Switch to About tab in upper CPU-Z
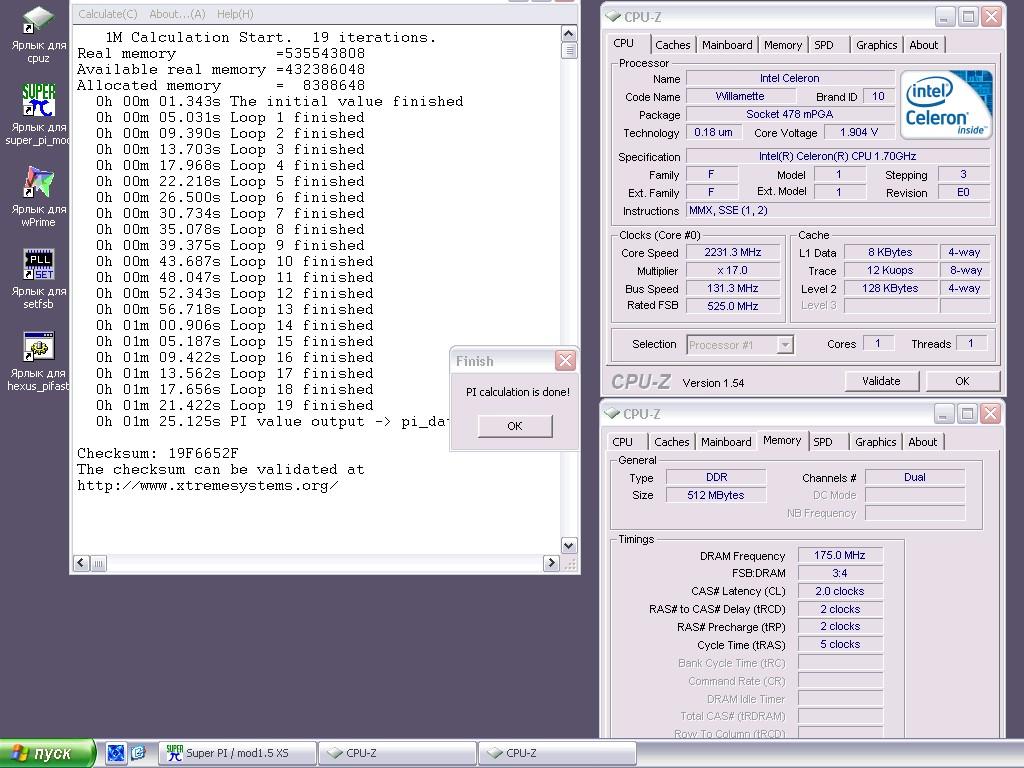Viewport: 1024px width, 768px height. (923, 45)
